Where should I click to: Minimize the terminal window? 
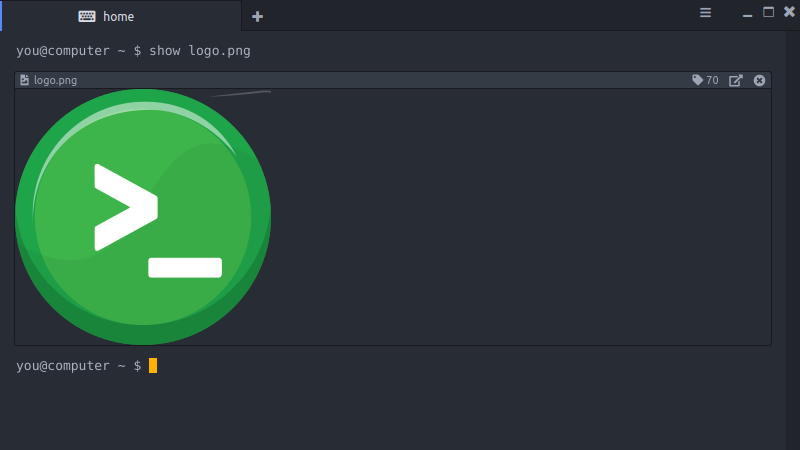[747, 16]
